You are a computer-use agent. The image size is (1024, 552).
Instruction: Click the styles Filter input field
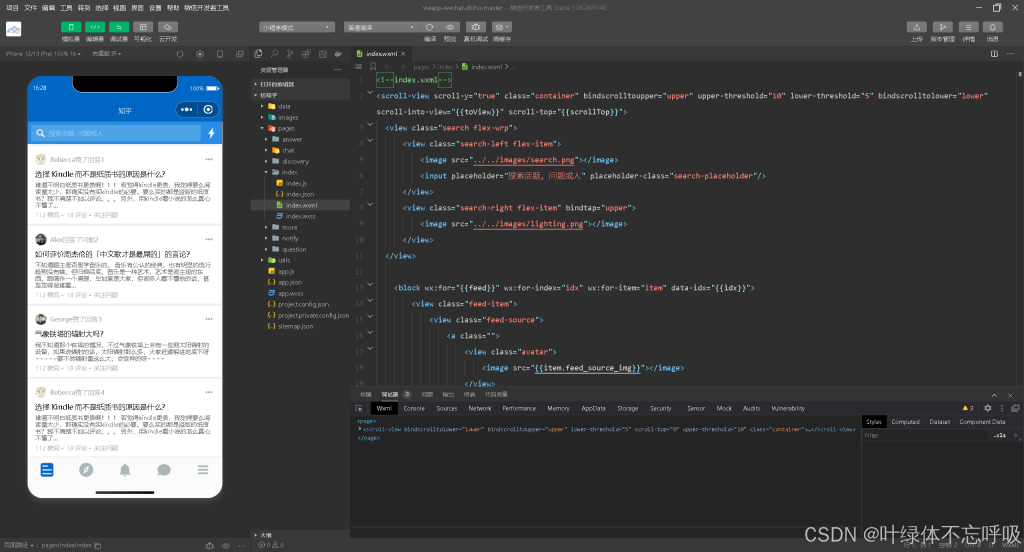[920, 436]
